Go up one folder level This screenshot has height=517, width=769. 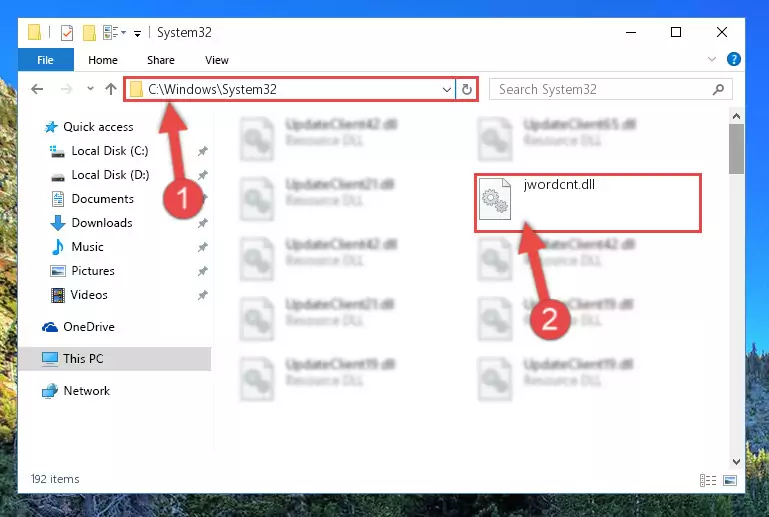pyautogui.click(x=111, y=89)
